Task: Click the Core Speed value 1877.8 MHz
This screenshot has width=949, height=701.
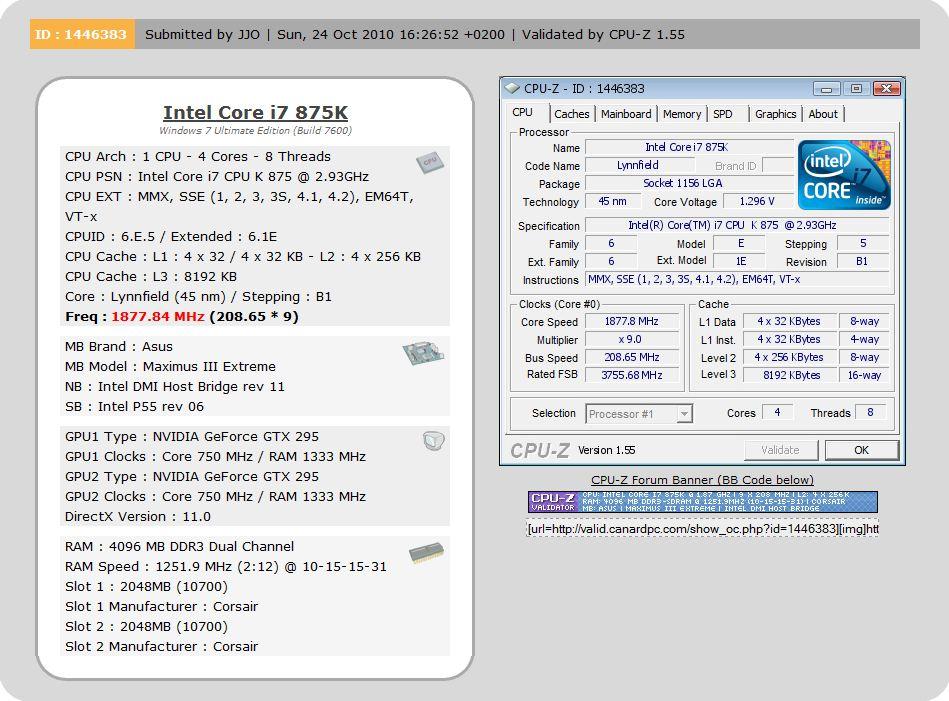Action: pos(632,321)
